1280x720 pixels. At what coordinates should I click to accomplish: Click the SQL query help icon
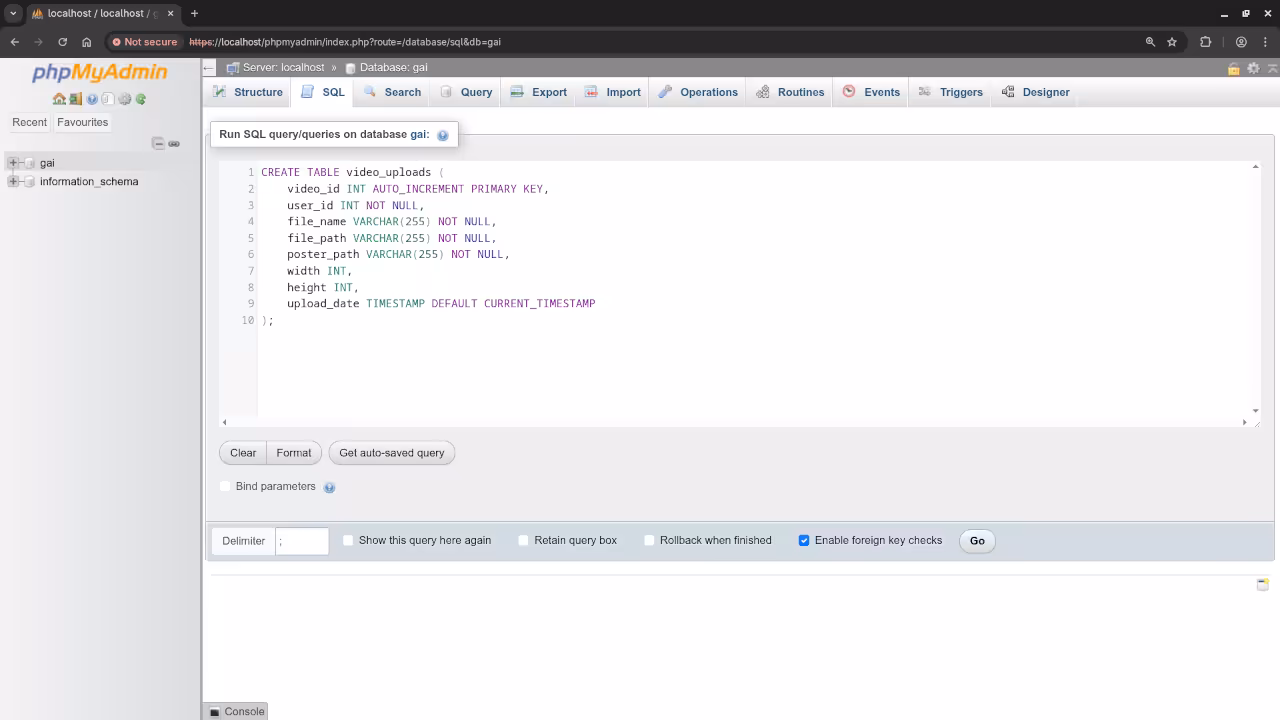tap(442, 135)
